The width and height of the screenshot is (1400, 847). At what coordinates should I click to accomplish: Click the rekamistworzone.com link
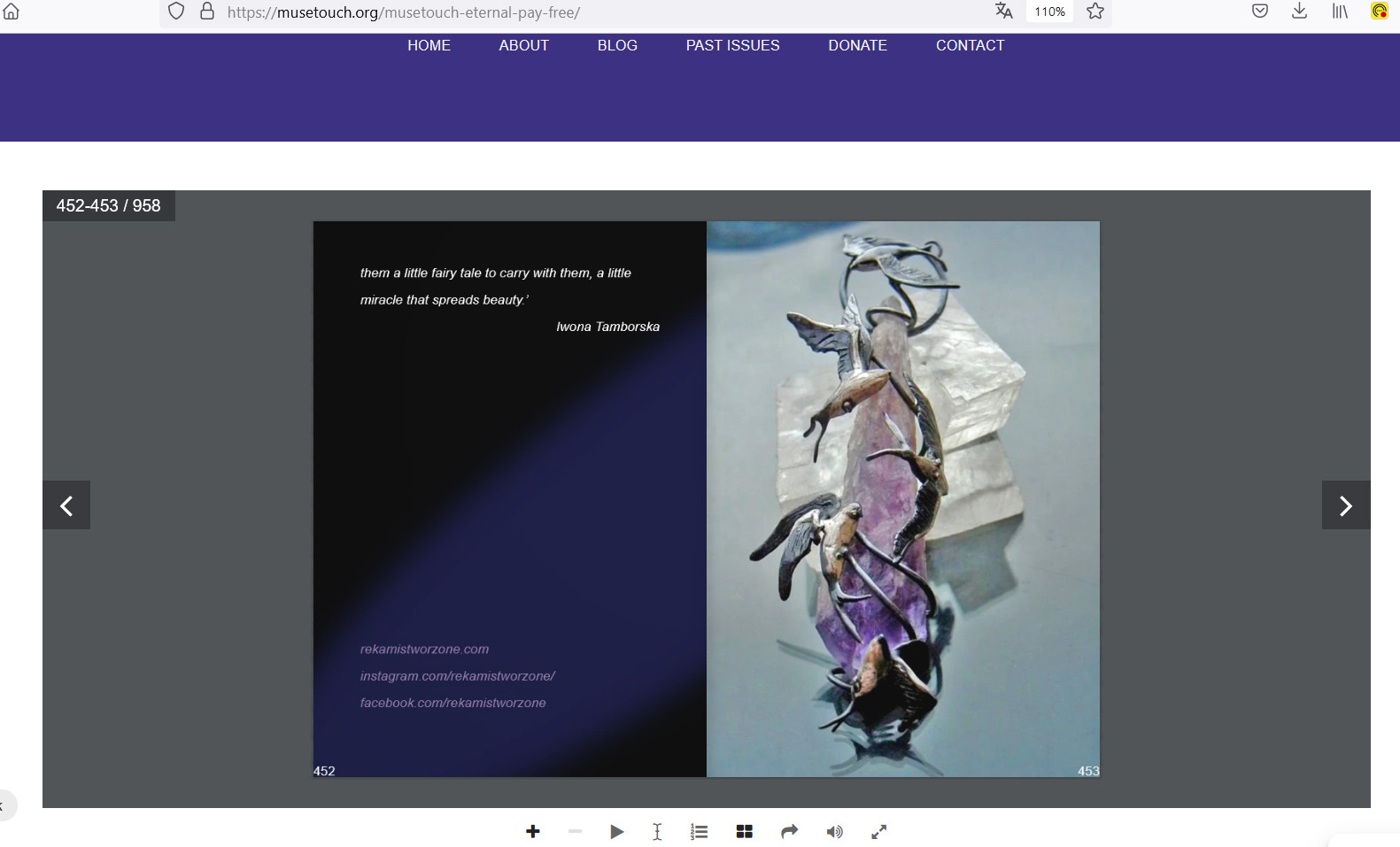tap(424, 649)
